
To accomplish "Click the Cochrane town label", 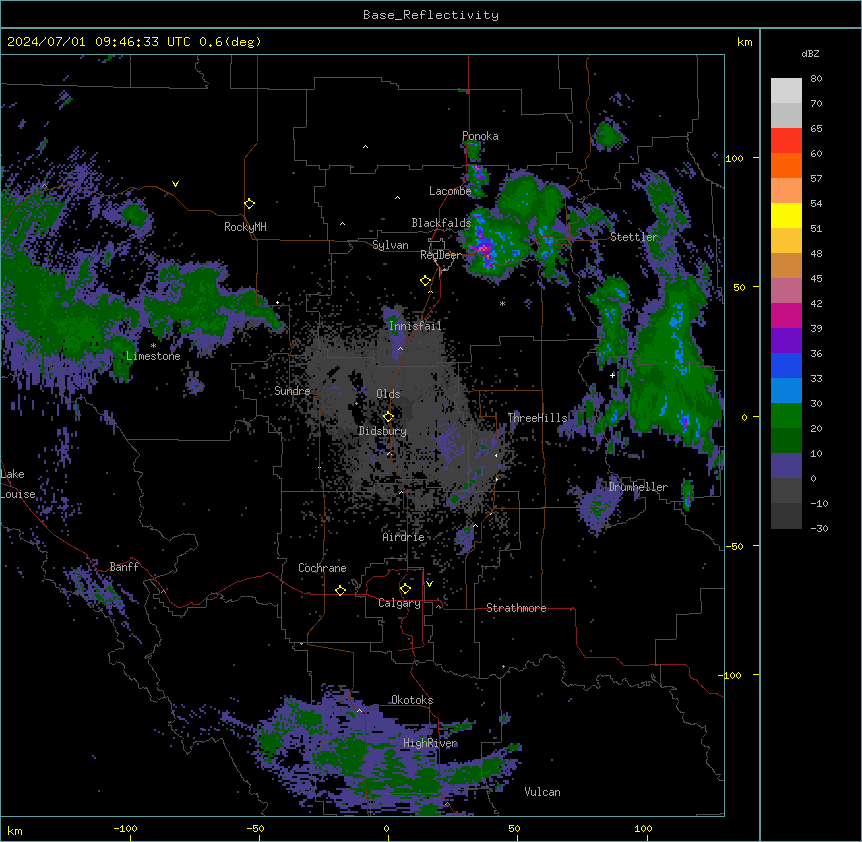I will click(x=322, y=568).
